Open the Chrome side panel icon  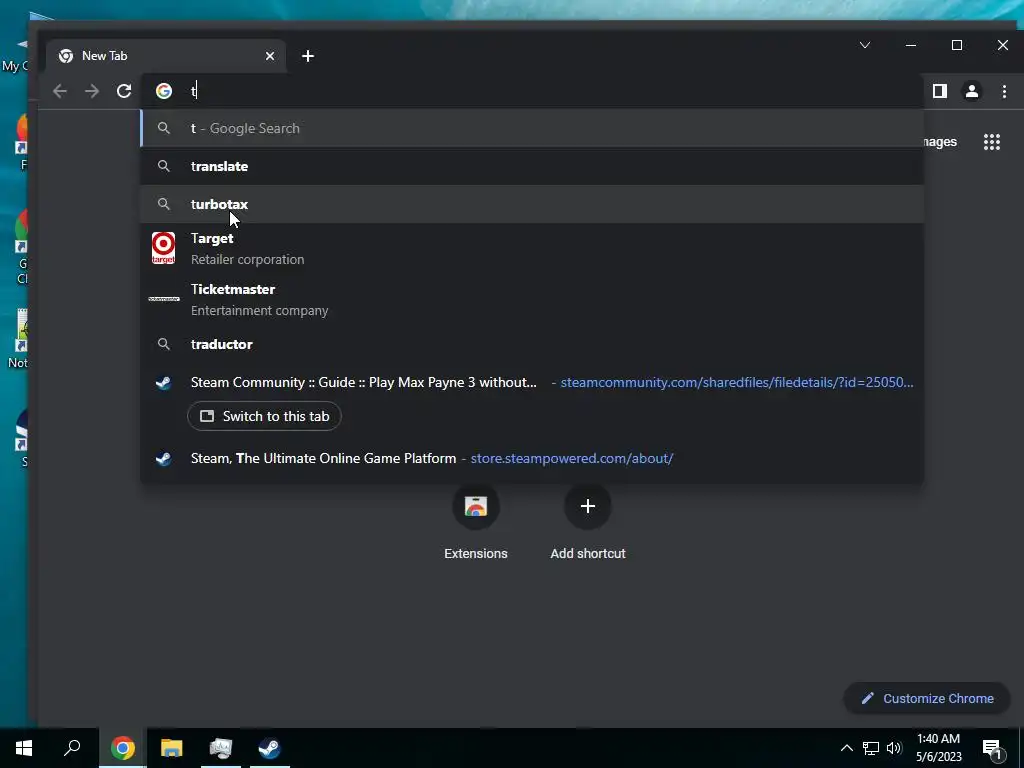point(940,91)
